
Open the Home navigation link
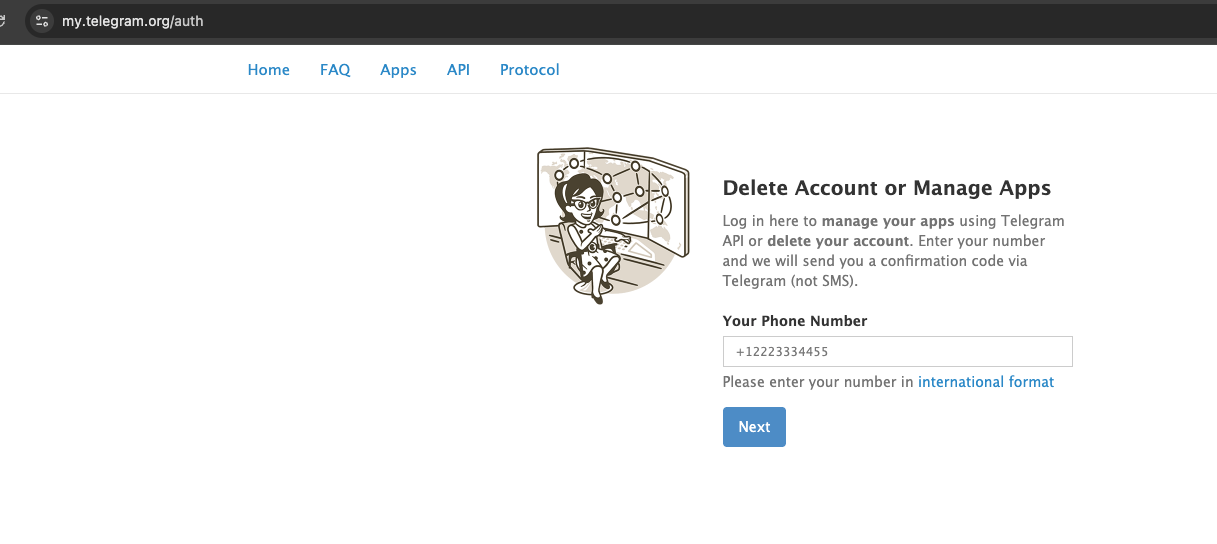[268, 70]
